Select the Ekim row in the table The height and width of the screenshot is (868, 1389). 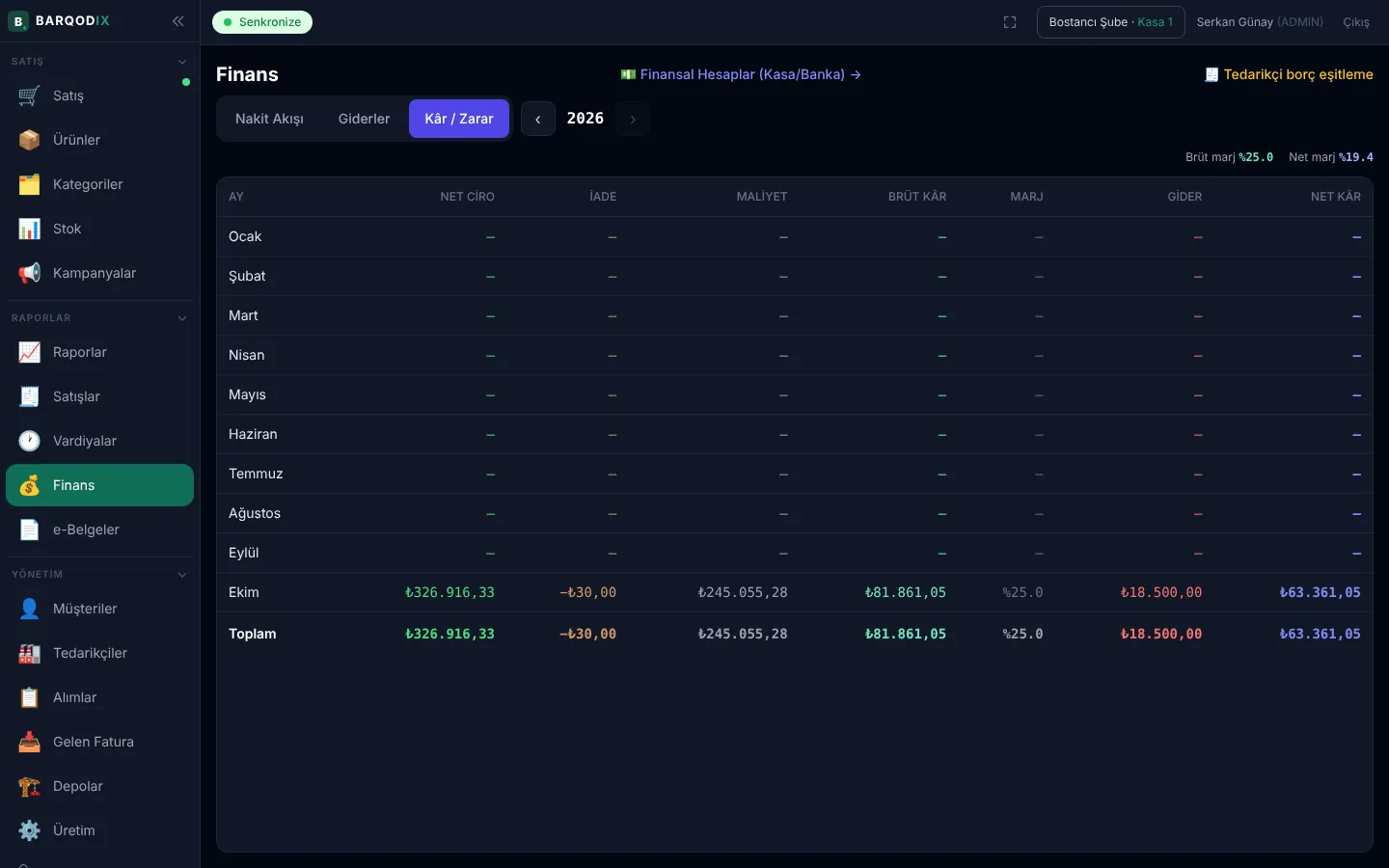pyautogui.click(x=795, y=592)
